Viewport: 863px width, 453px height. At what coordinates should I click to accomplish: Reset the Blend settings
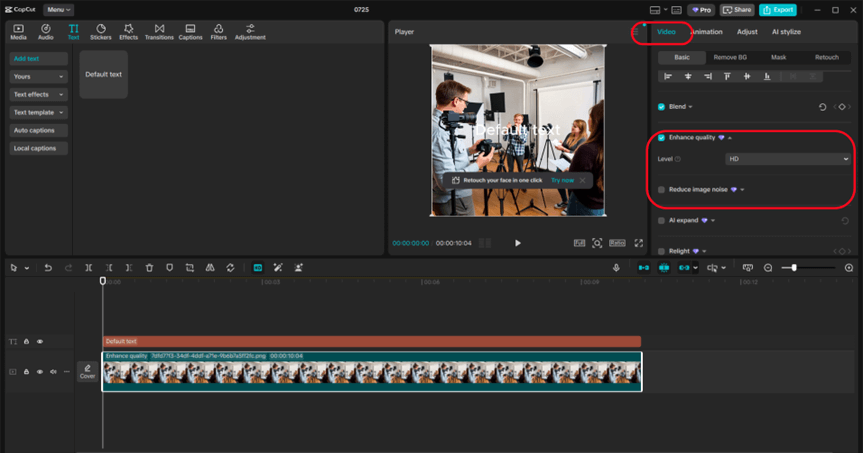tap(822, 106)
